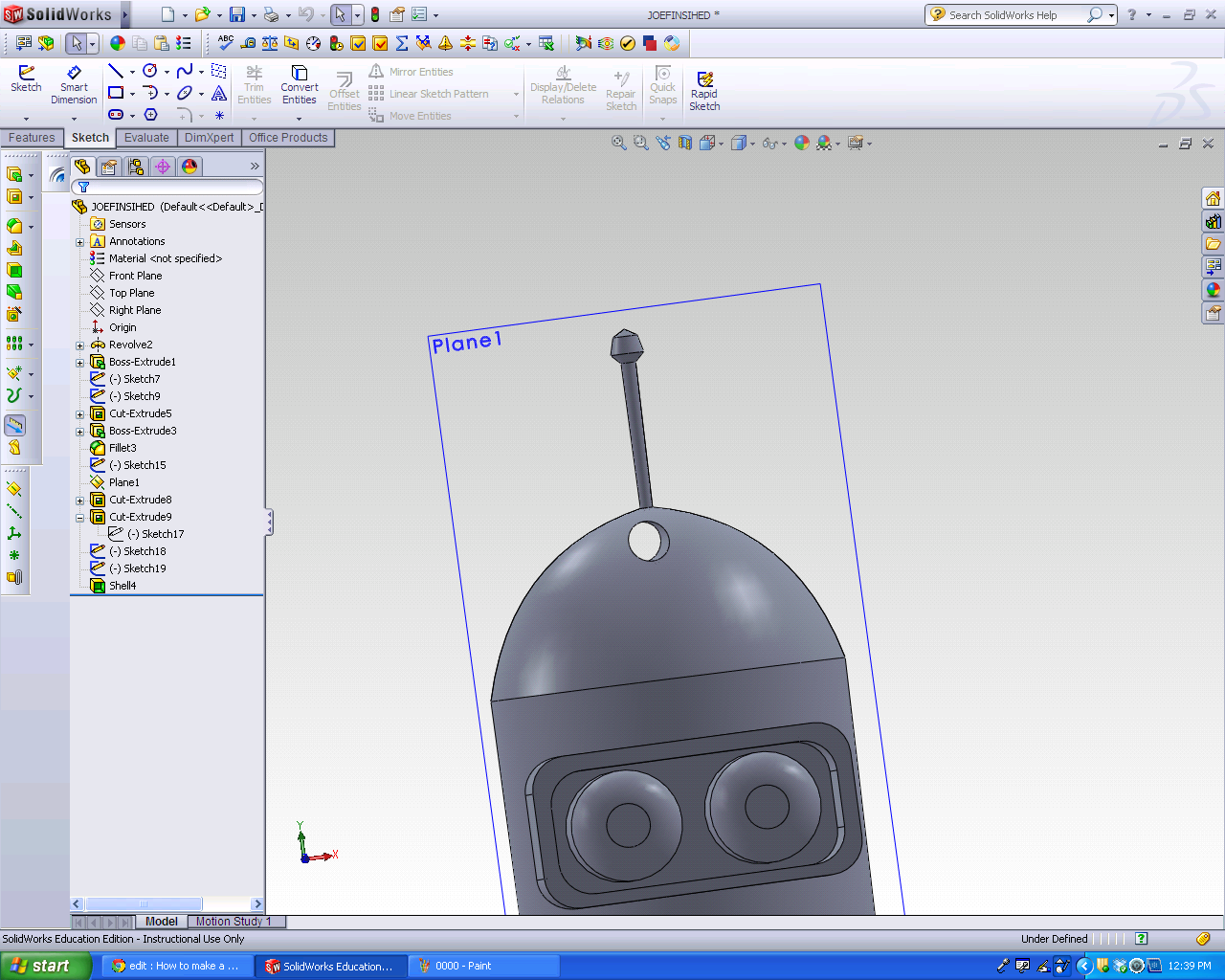Image resolution: width=1225 pixels, height=980 pixels.
Task: Click the Windows start button
Action: tap(43, 966)
